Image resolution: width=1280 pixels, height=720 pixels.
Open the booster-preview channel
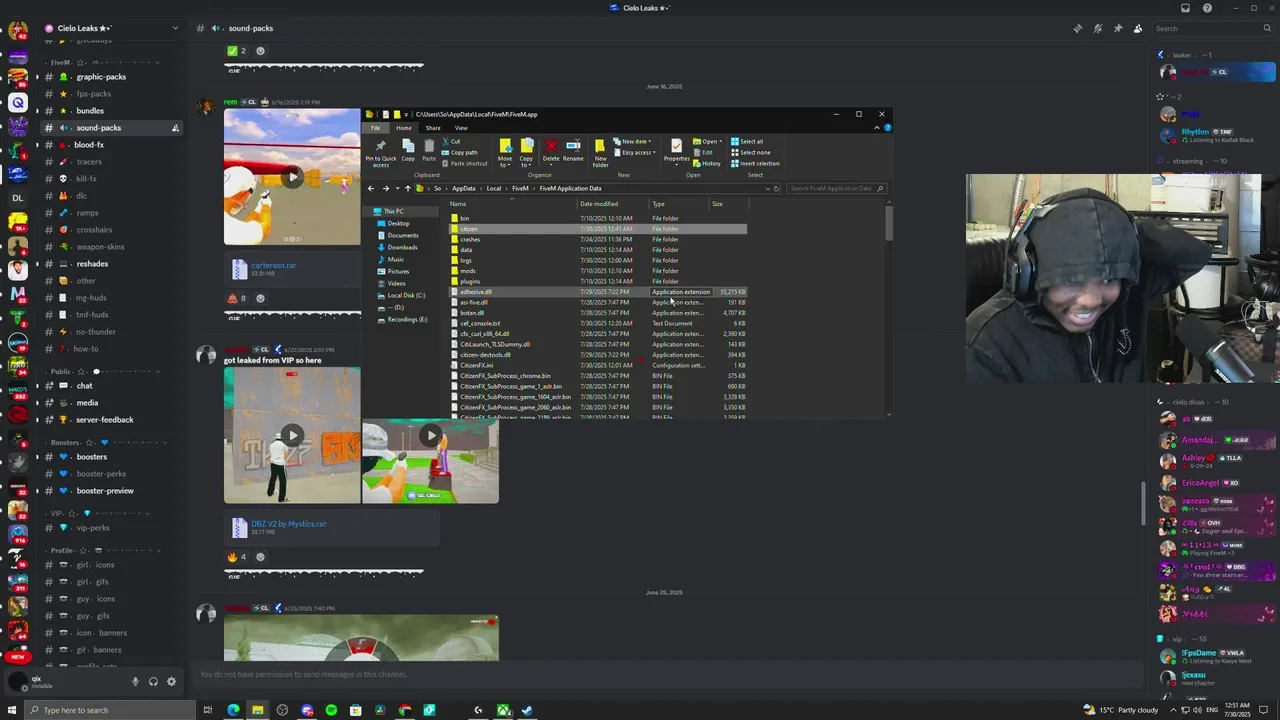click(x=104, y=491)
